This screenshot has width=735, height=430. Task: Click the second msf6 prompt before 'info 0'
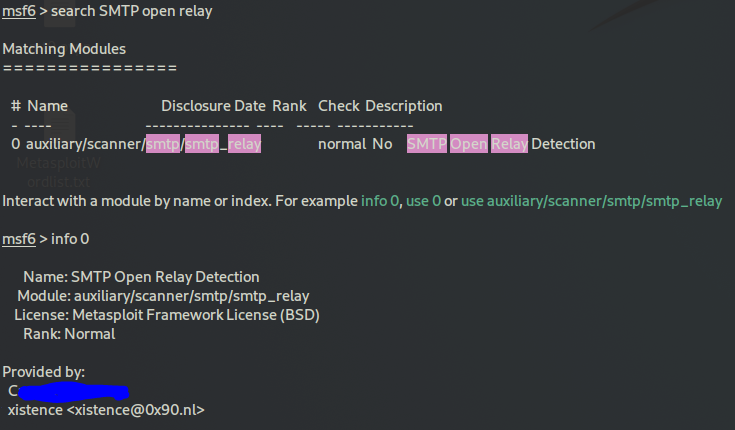pos(19,239)
